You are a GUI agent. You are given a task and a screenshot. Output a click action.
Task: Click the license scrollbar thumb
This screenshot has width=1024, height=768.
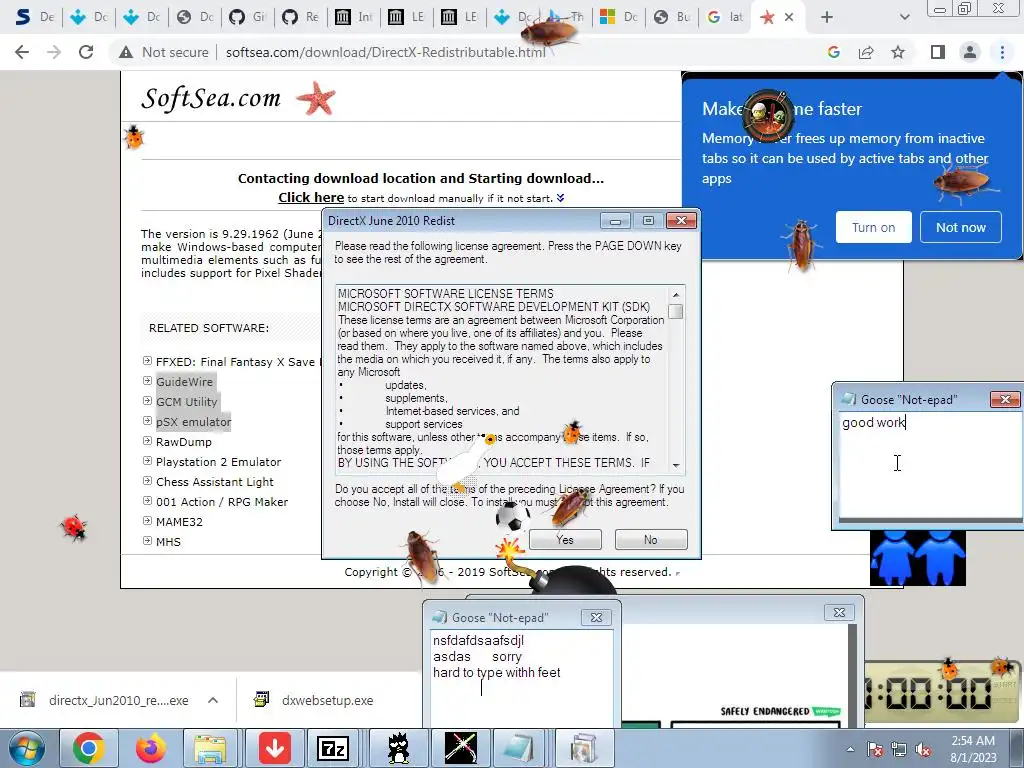click(676, 312)
